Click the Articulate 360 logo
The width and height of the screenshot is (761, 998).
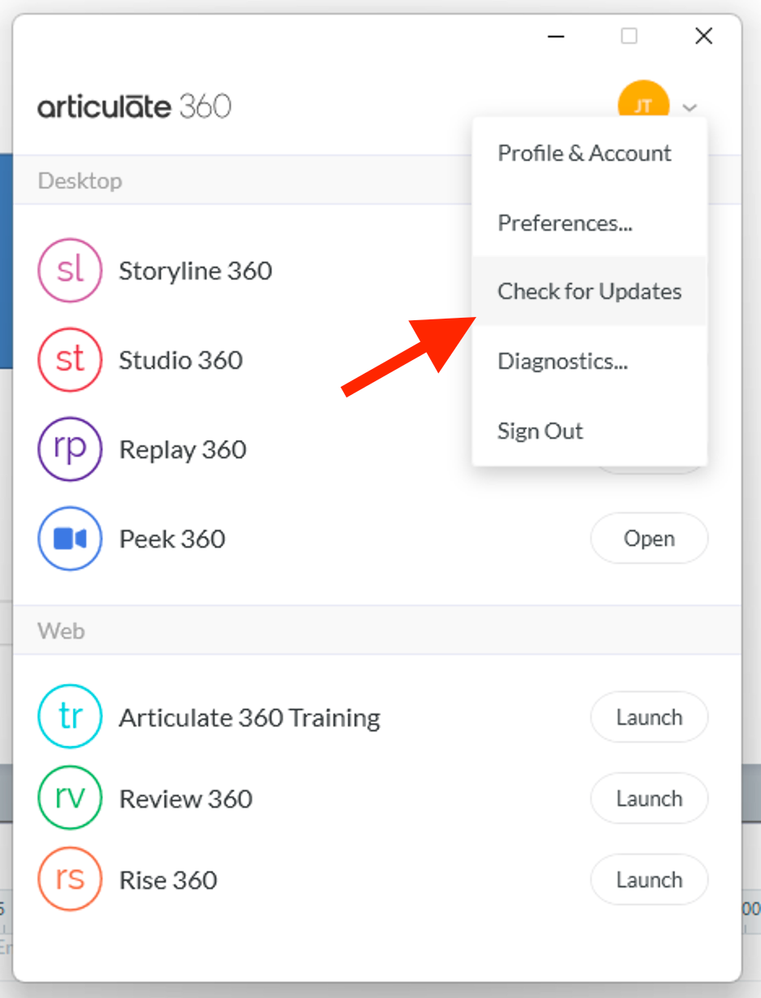[134, 106]
